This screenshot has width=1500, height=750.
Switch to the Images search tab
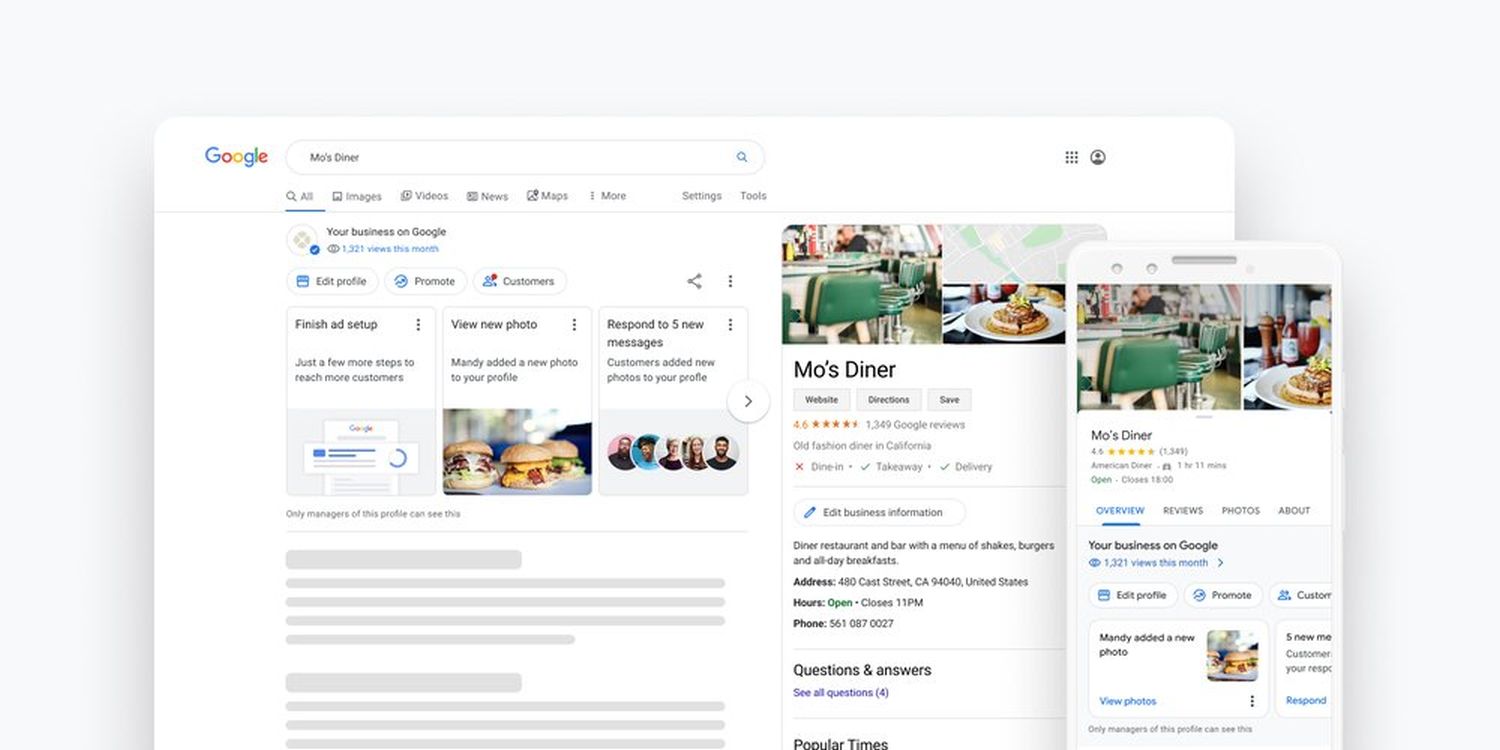(357, 196)
